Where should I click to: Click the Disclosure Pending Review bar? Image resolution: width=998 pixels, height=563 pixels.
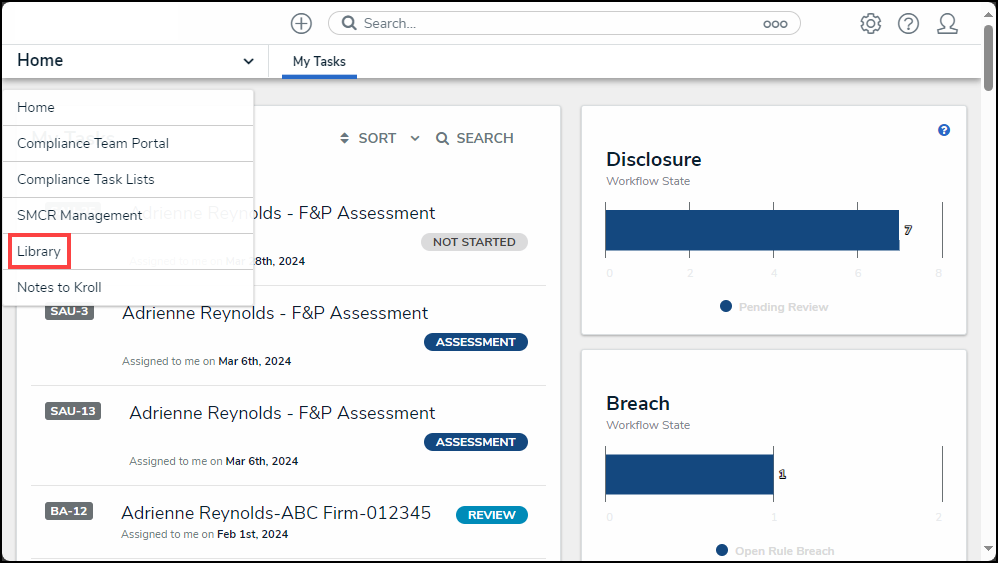752,230
